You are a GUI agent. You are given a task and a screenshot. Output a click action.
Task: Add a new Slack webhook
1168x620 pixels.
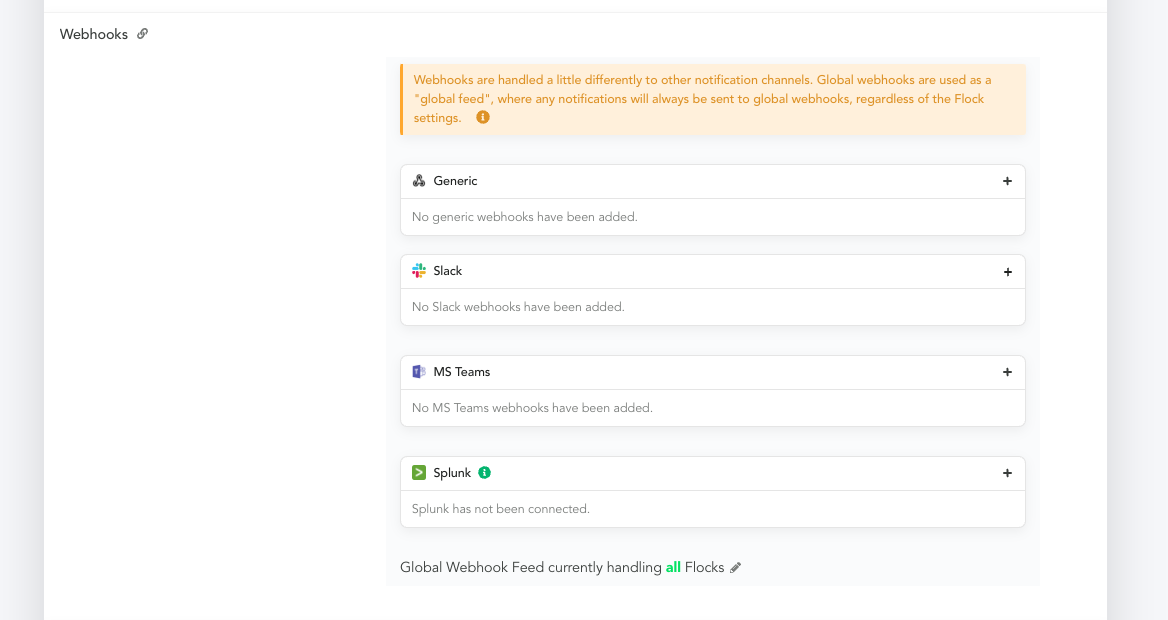[x=1007, y=272]
